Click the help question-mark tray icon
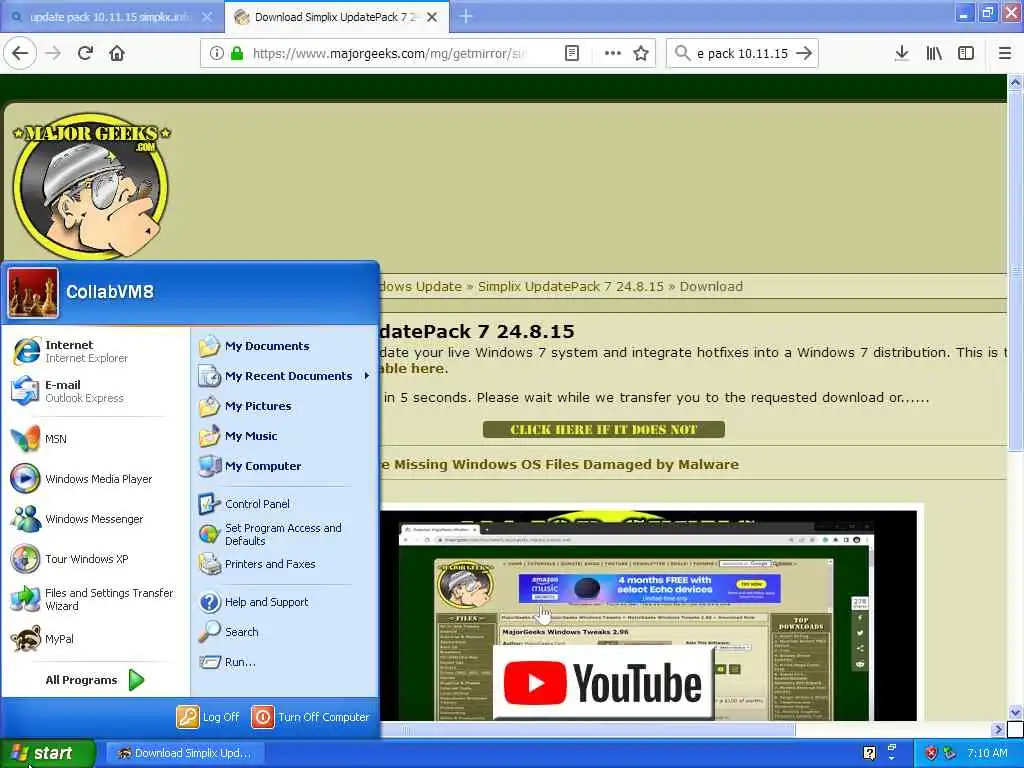This screenshot has width=1024, height=768. coord(869,753)
